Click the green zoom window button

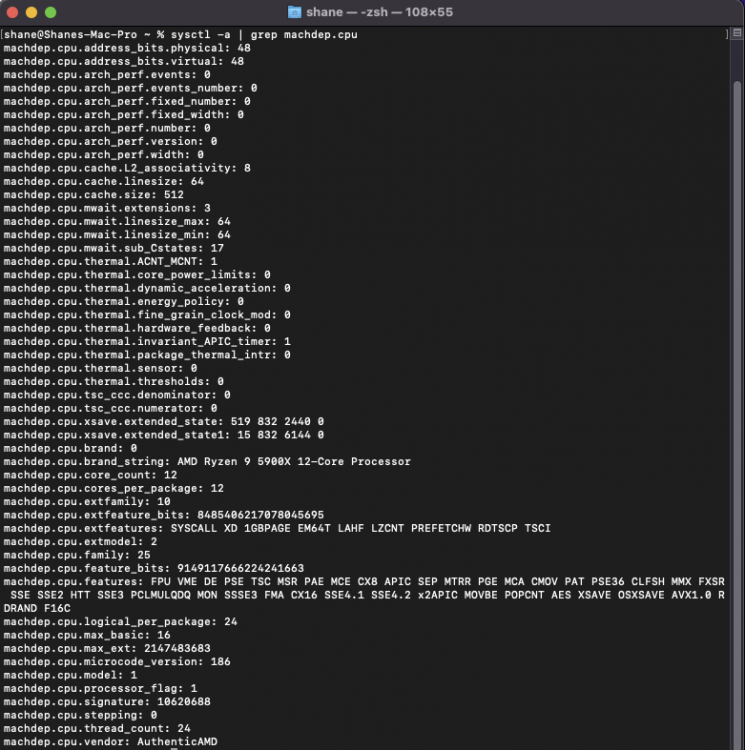(x=51, y=12)
